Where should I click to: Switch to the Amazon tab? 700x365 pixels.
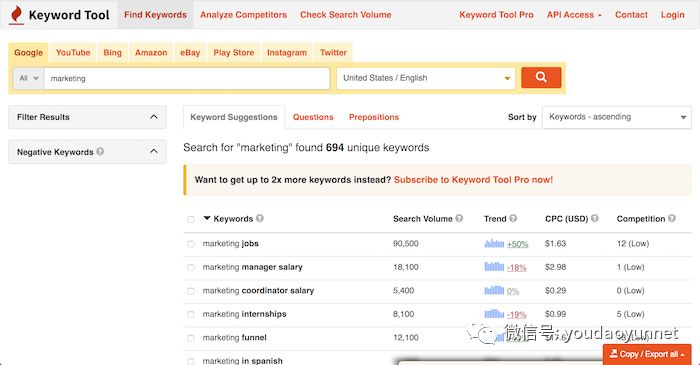pos(151,53)
